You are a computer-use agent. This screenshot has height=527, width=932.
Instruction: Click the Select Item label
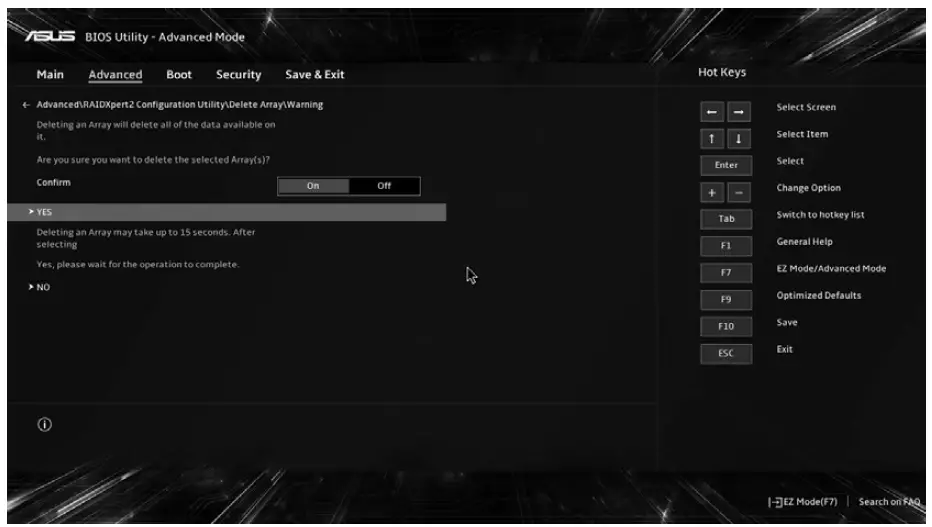(802, 134)
